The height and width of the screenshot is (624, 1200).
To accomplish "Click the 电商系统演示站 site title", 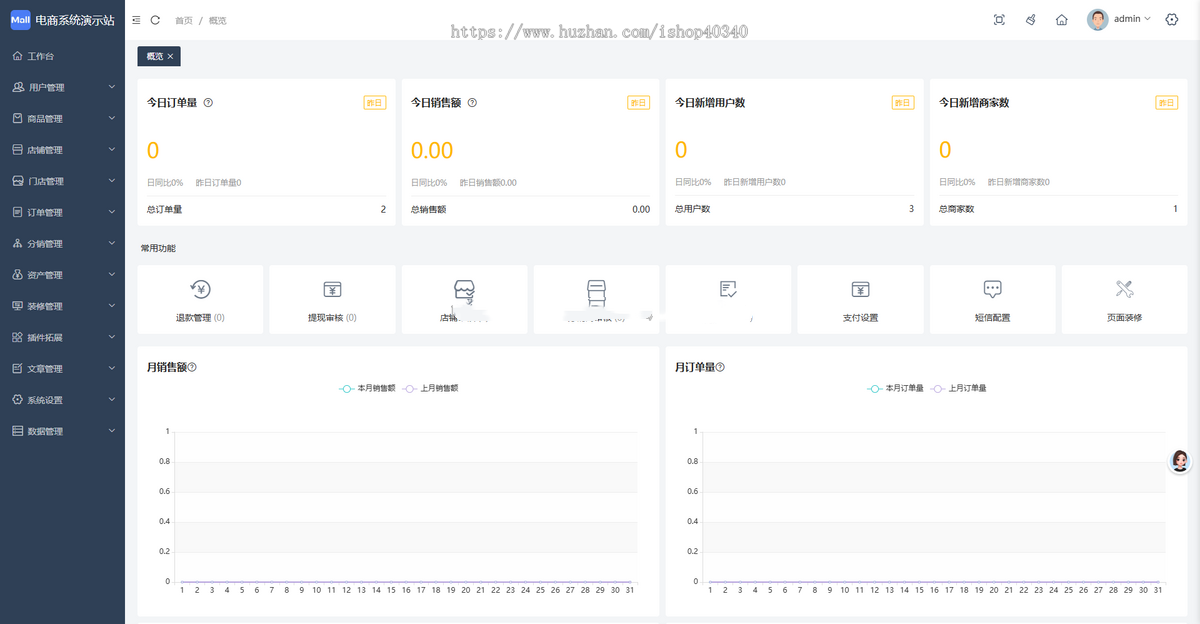I will (x=74, y=20).
